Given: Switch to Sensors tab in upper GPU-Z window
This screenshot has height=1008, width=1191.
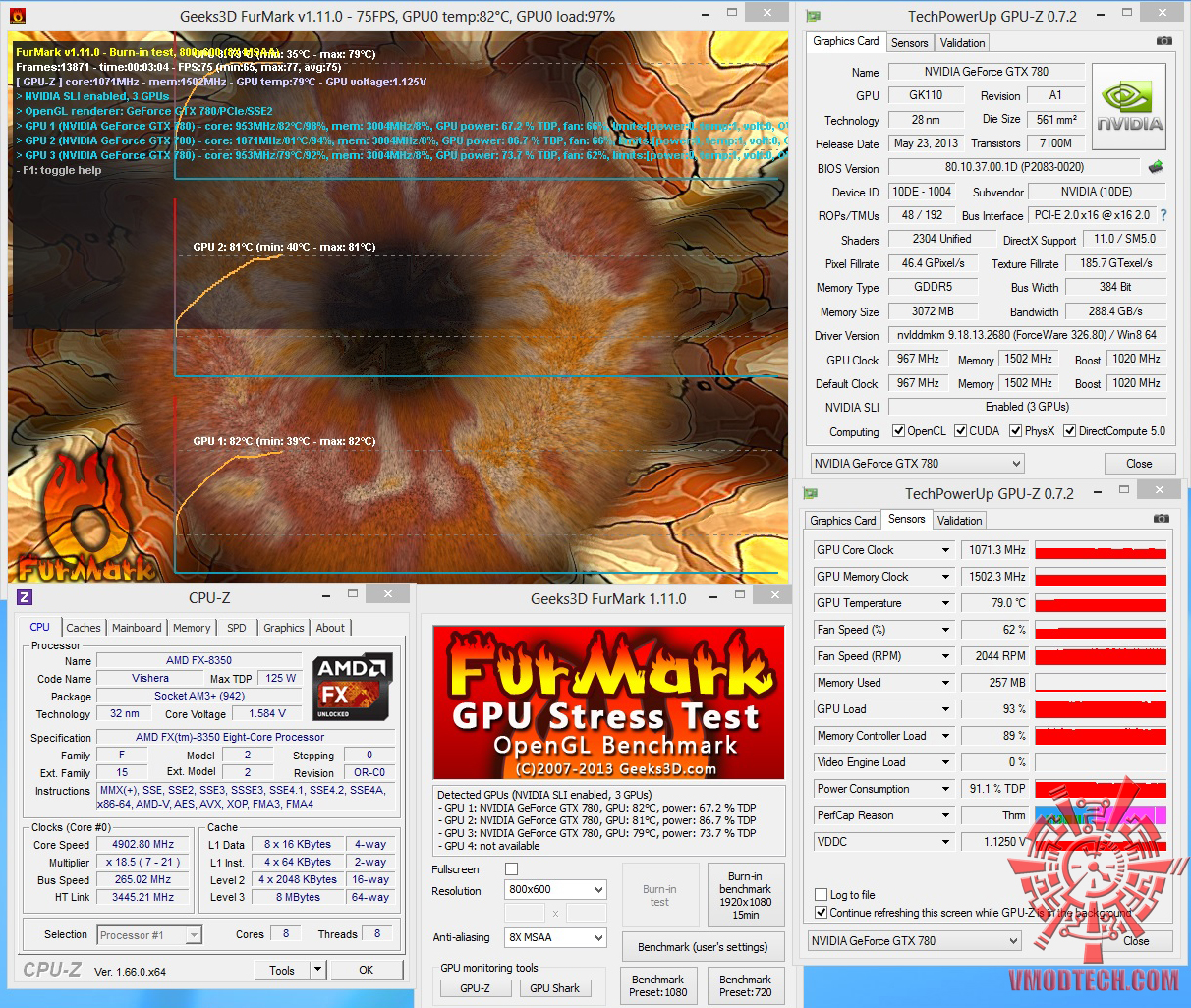Looking at the screenshot, I should click(x=909, y=43).
